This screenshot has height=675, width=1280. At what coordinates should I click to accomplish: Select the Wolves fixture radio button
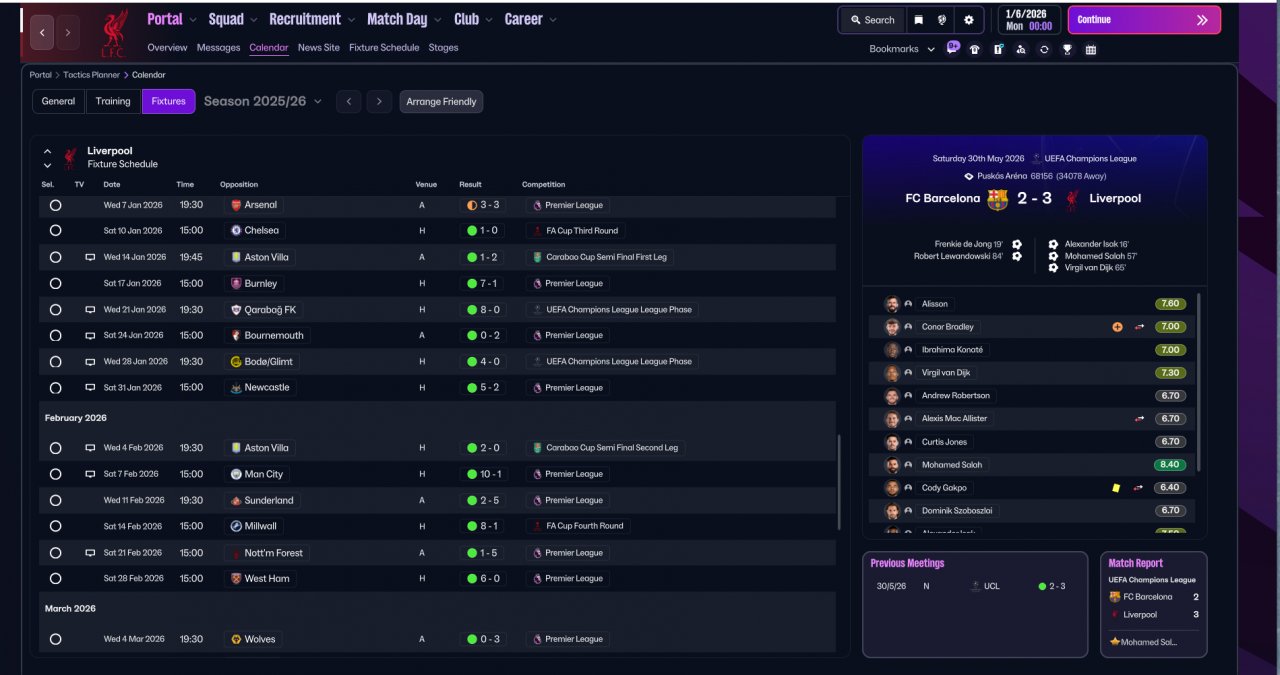tap(55, 639)
